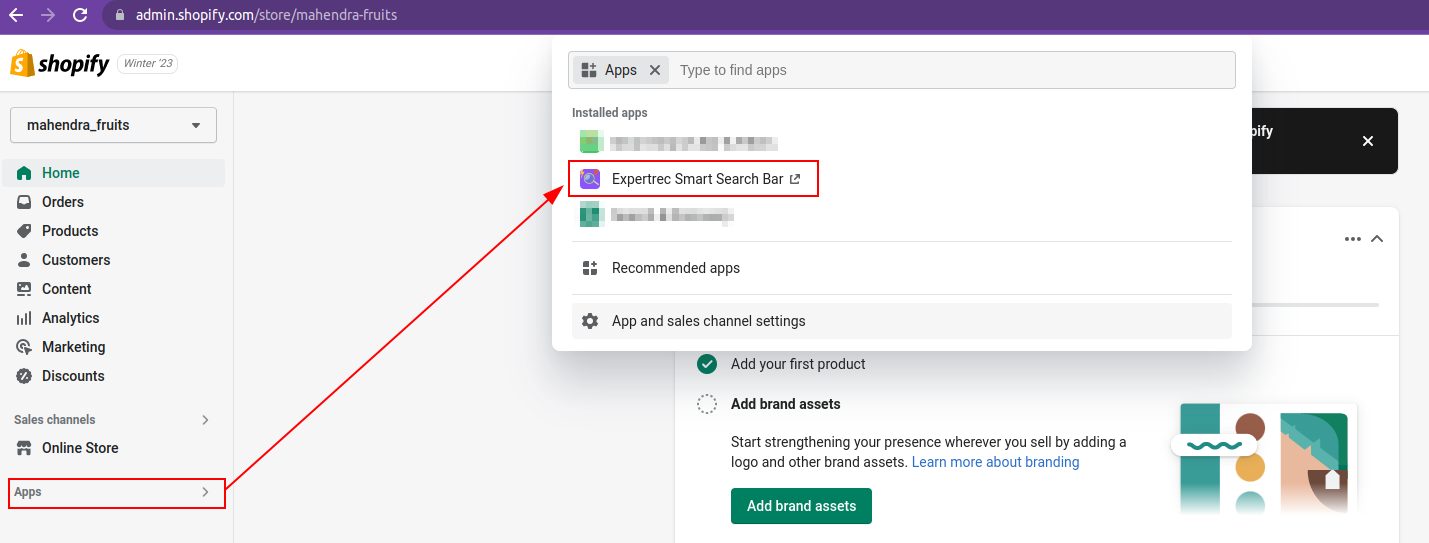Open the mahendra_fruits store dropdown
The image size is (1429, 543).
point(113,125)
